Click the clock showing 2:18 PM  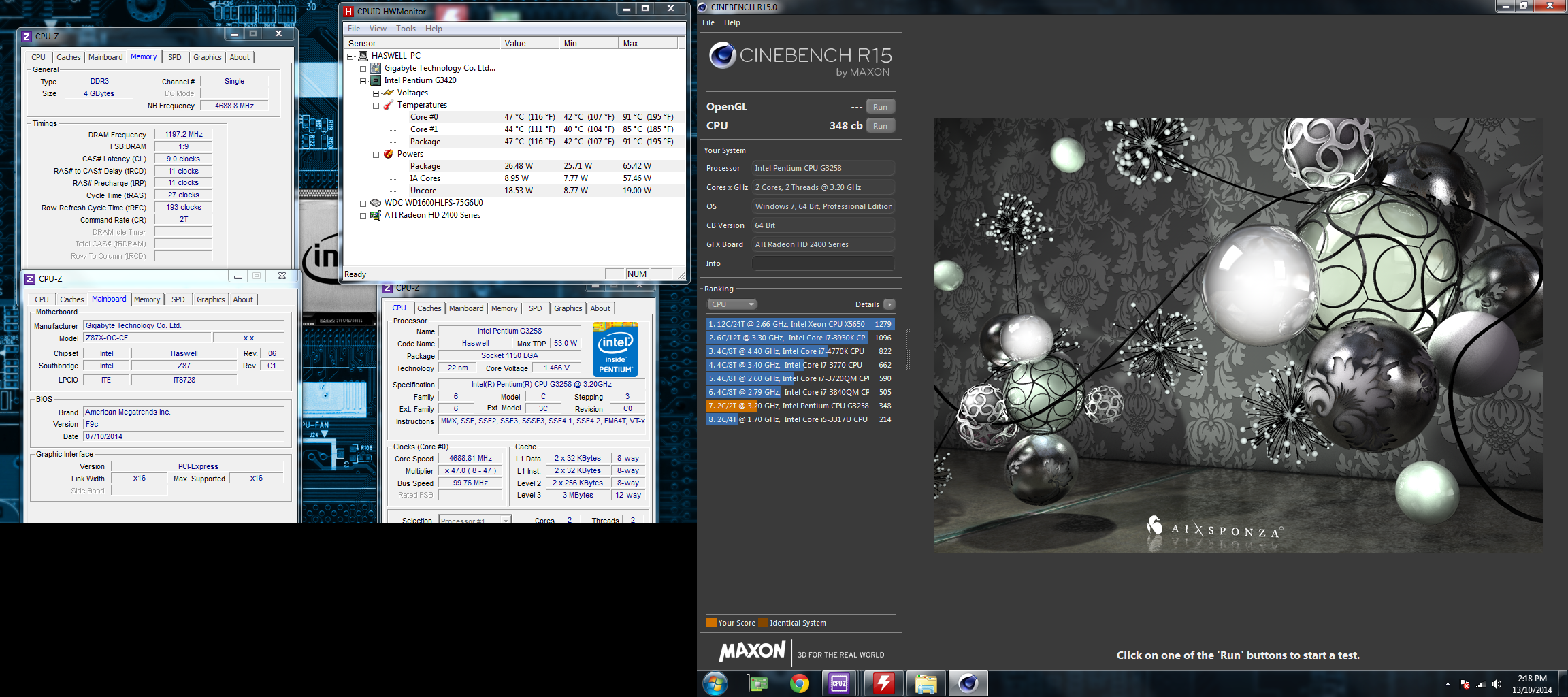click(1532, 679)
